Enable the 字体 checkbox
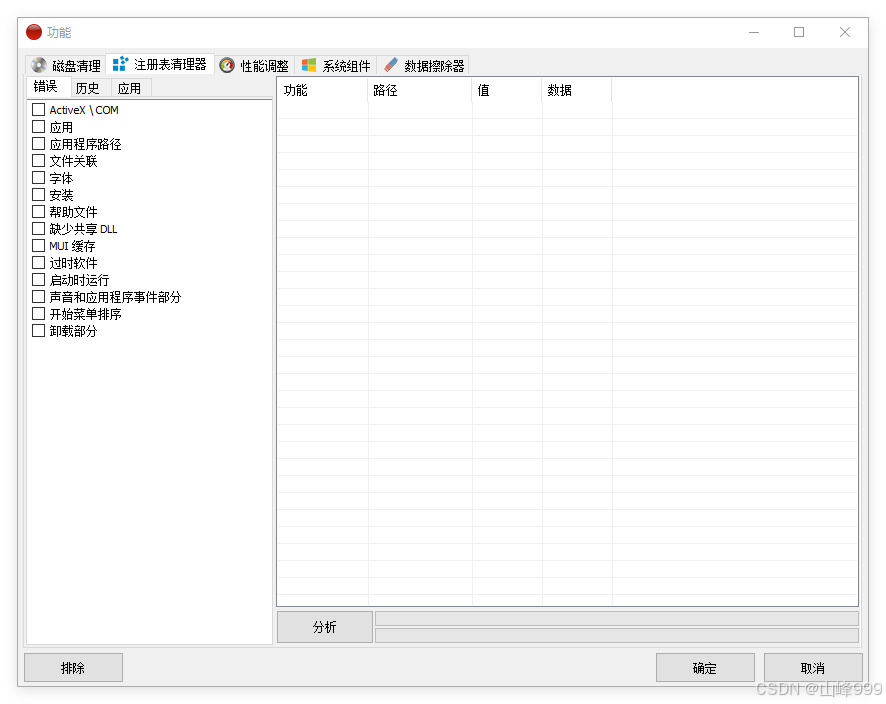The image size is (886, 704). (38, 177)
